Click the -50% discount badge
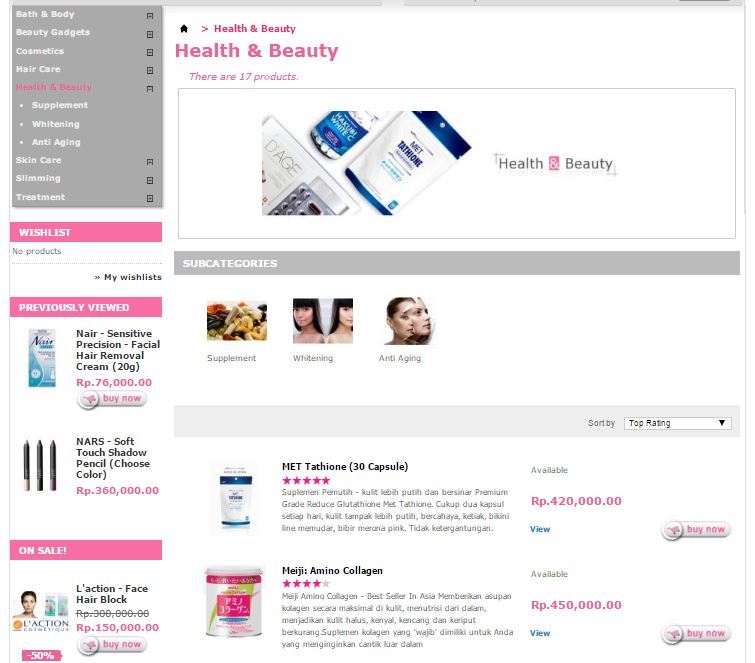Image resolution: width=755 pixels, height=663 pixels. pyautogui.click(x=41, y=656)
